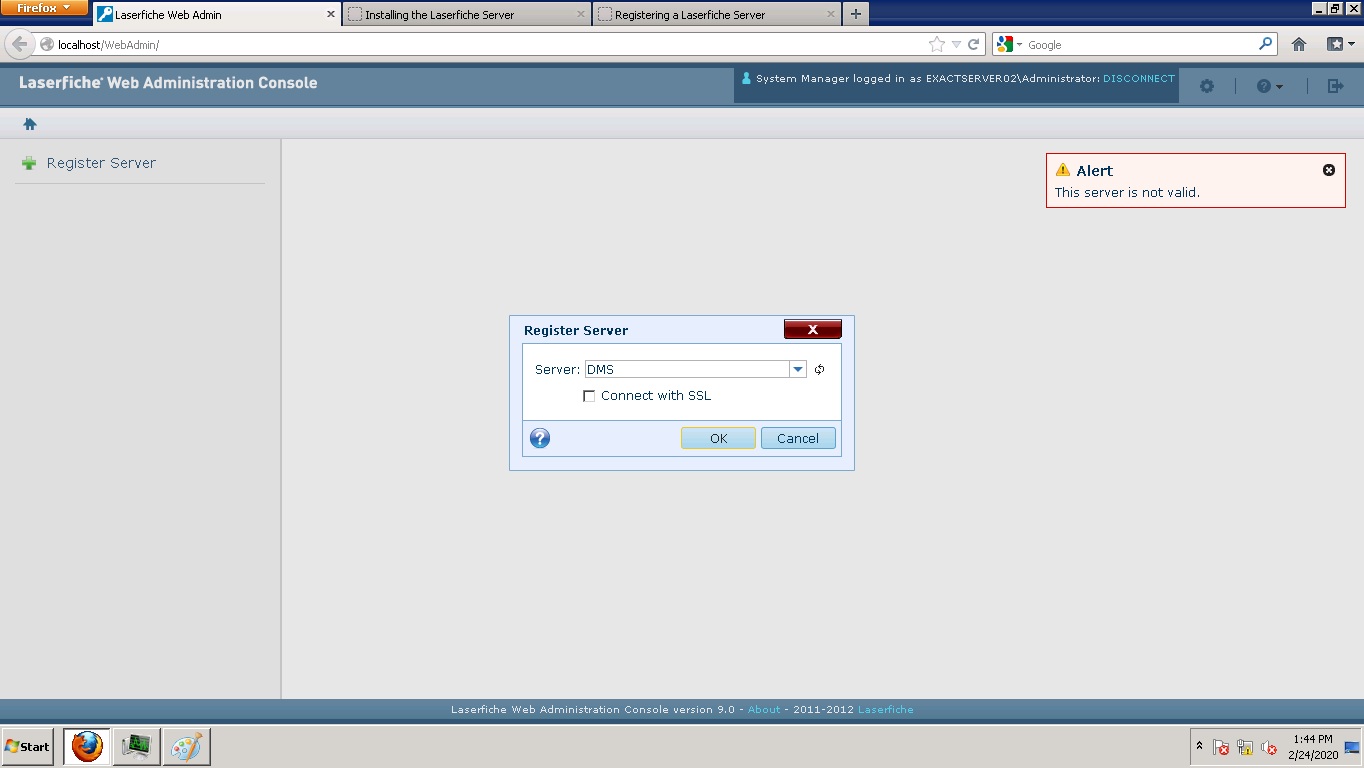The height and width of the screenshot is (768, 1364).
Task: Switch to the Laserfiche Web Admin tab
Action: (x=217, y=15)
